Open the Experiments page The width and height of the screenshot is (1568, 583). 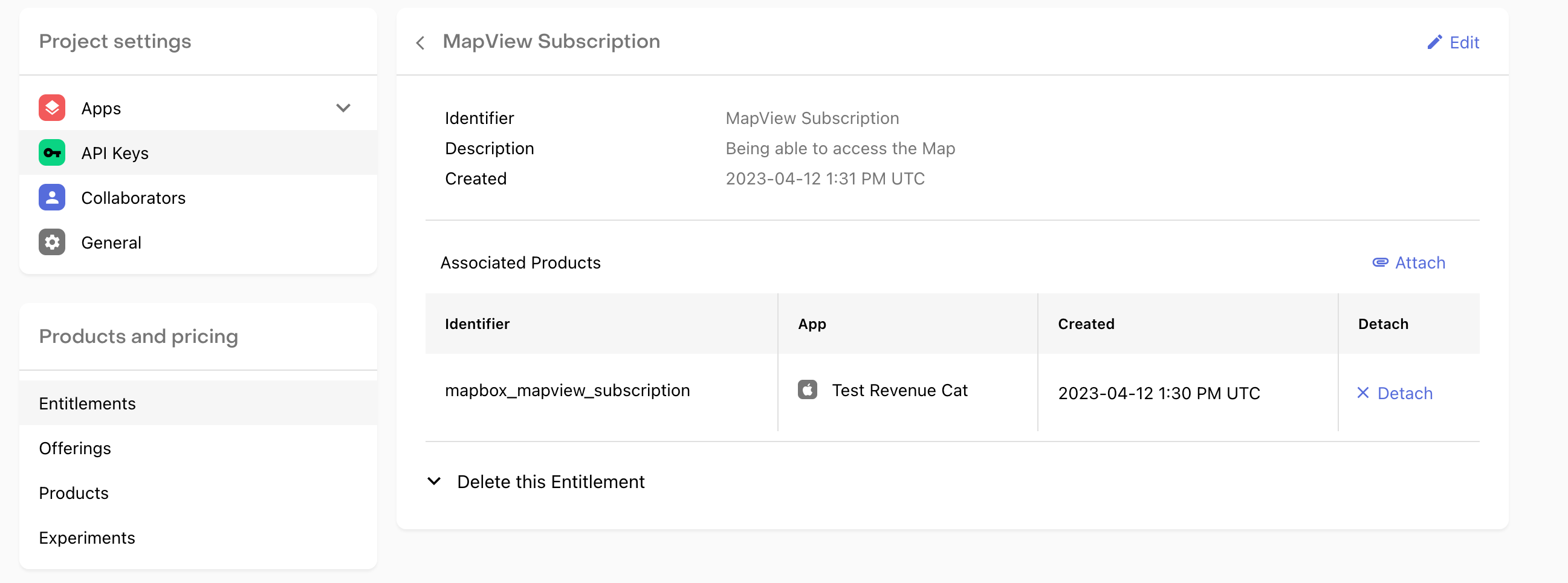(198, 537)
